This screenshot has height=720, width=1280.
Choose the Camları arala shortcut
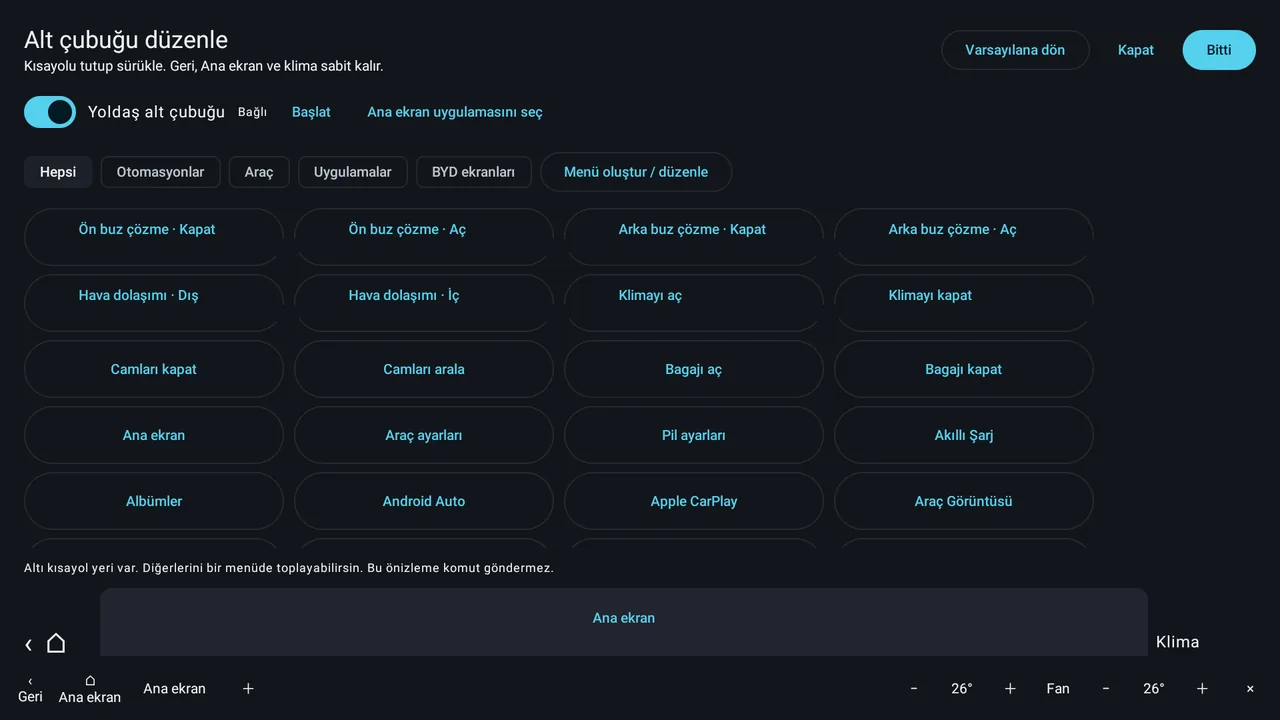pos(424,369)
